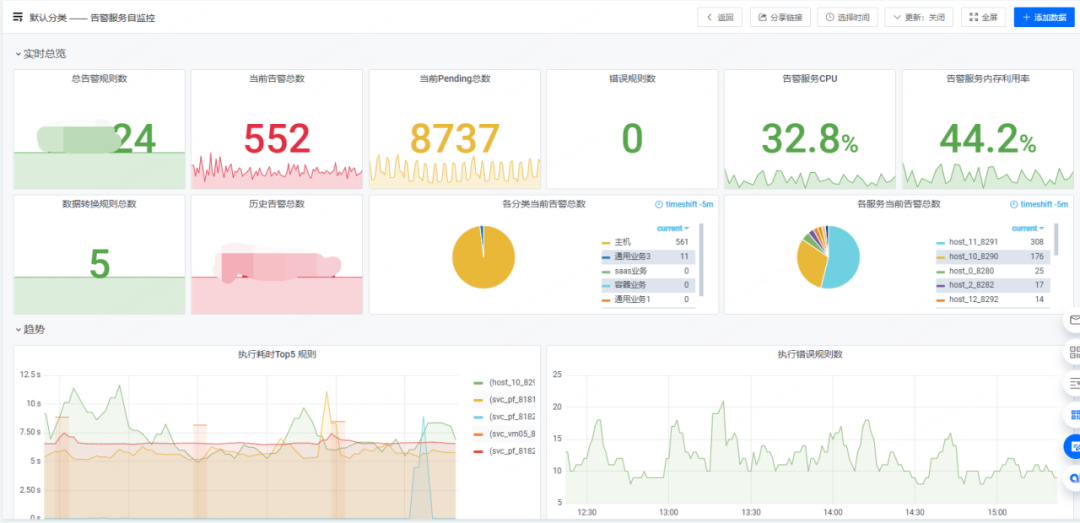This screenshot has height=523, width=1080.
Task: Toggle the 通用业务3 legend series
Action: (x=632, y=256)
